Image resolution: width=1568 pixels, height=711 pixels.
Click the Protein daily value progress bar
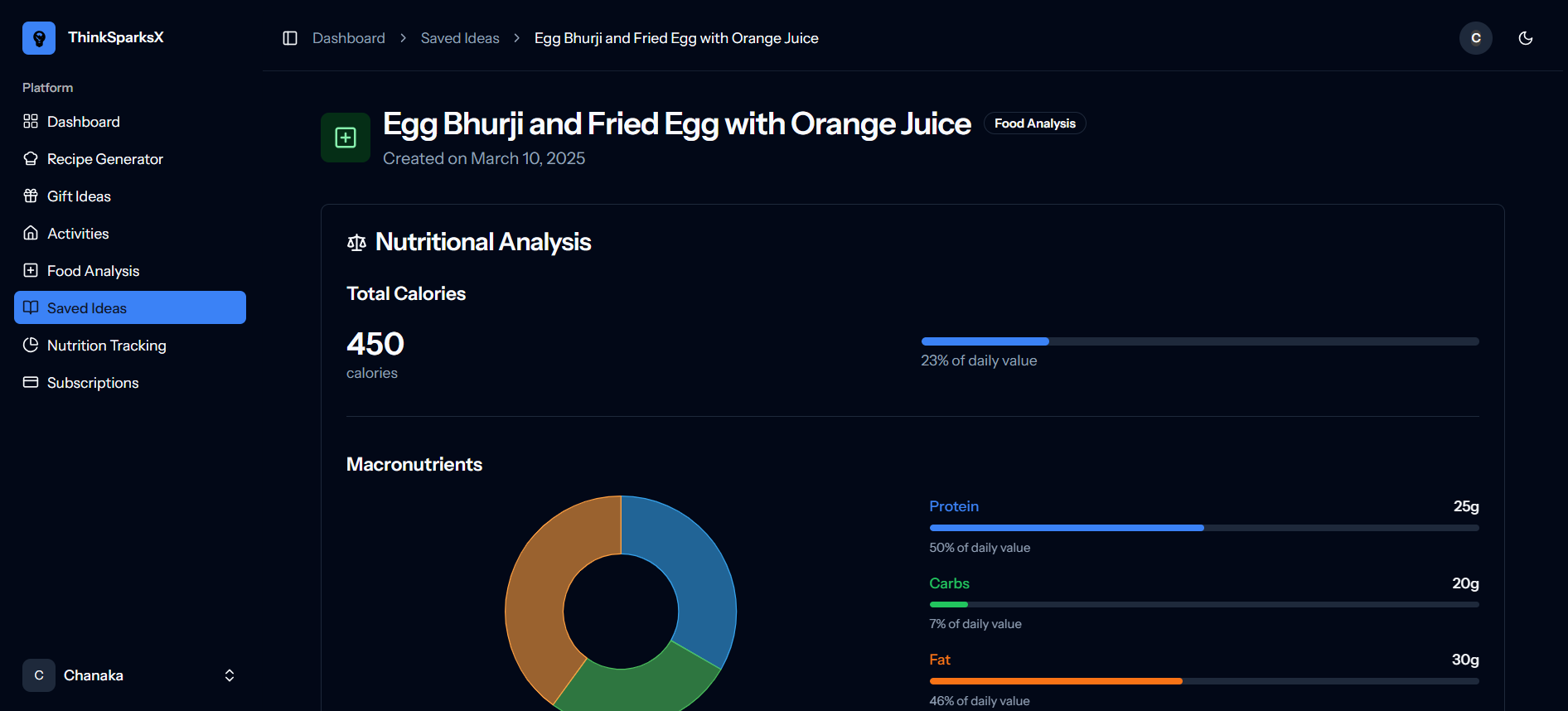1203,528
